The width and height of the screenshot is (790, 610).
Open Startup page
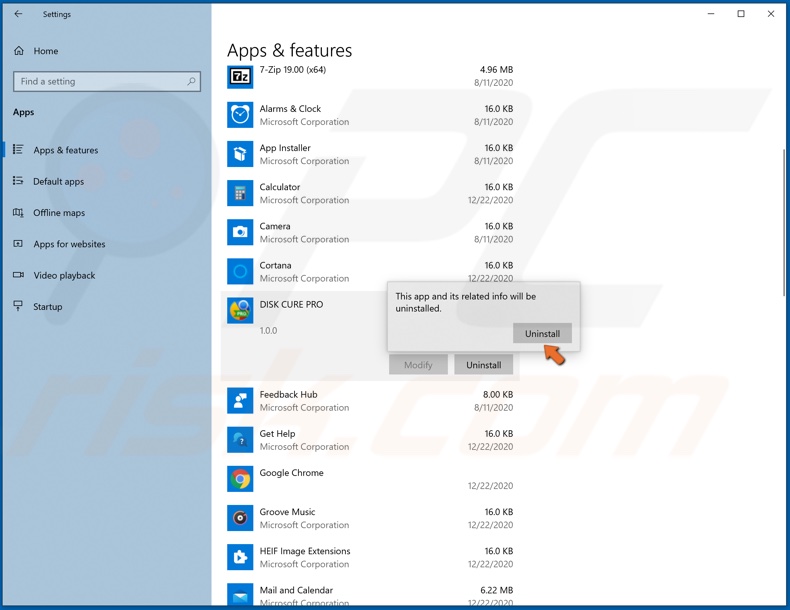tap(48, 307)
